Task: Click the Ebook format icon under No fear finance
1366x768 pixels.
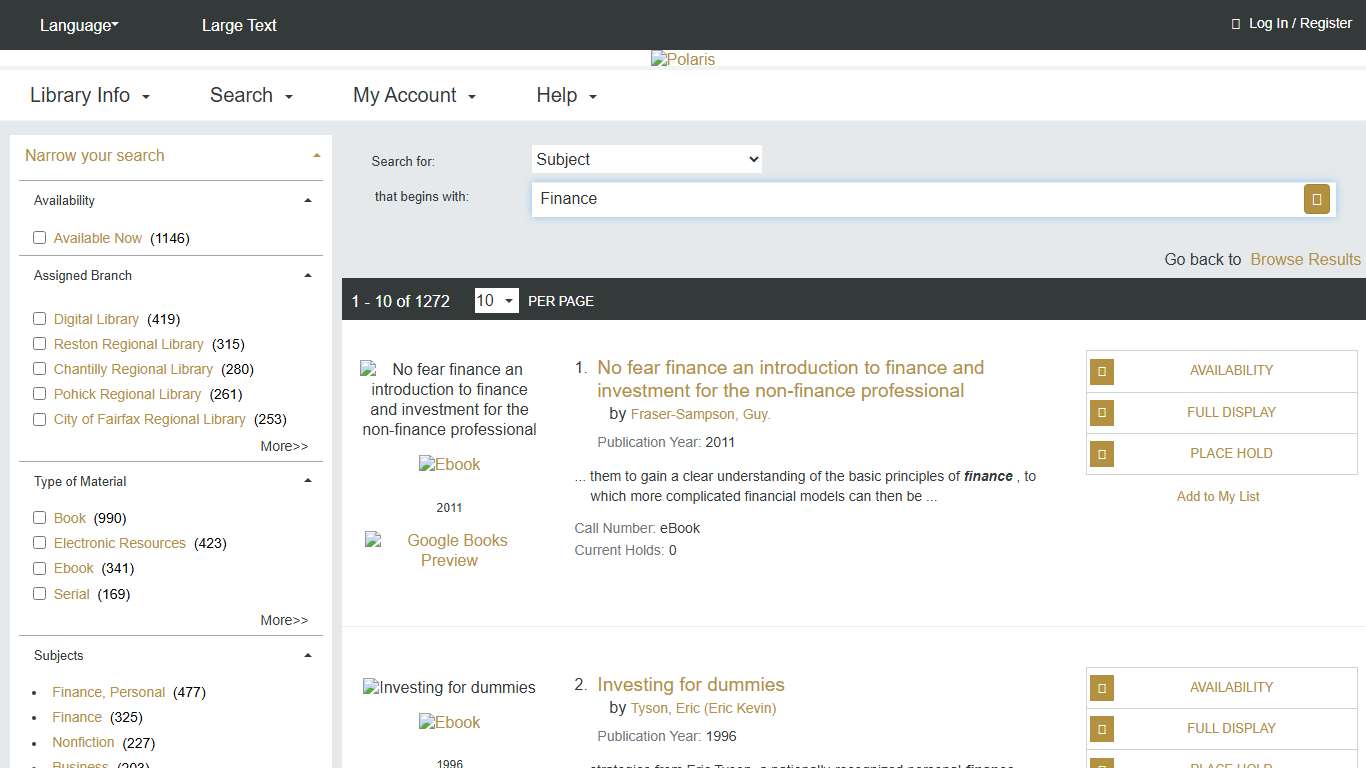Action: (x=449, y=464)
